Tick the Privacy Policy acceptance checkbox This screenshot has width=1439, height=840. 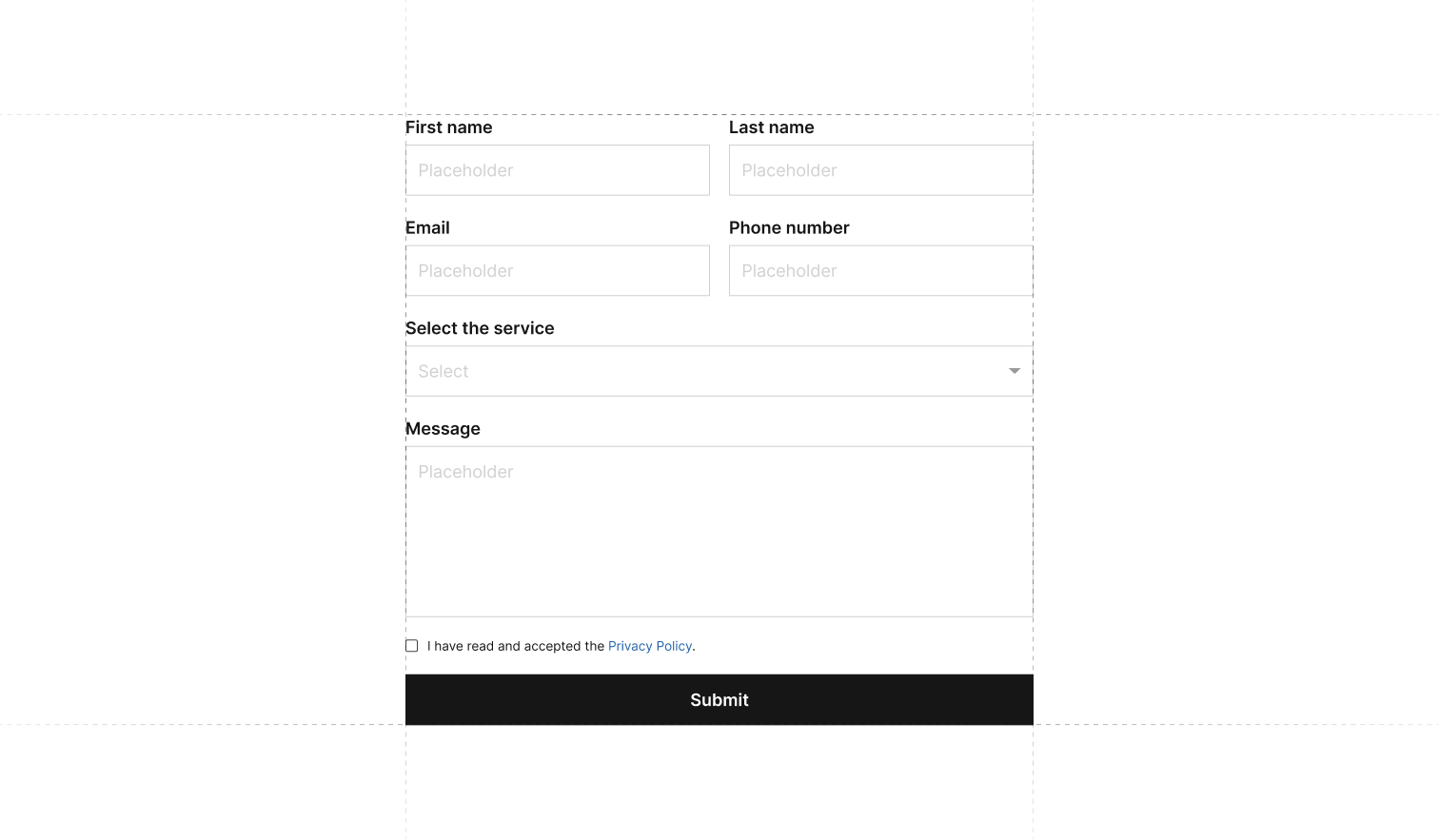(x=411, y=646)
